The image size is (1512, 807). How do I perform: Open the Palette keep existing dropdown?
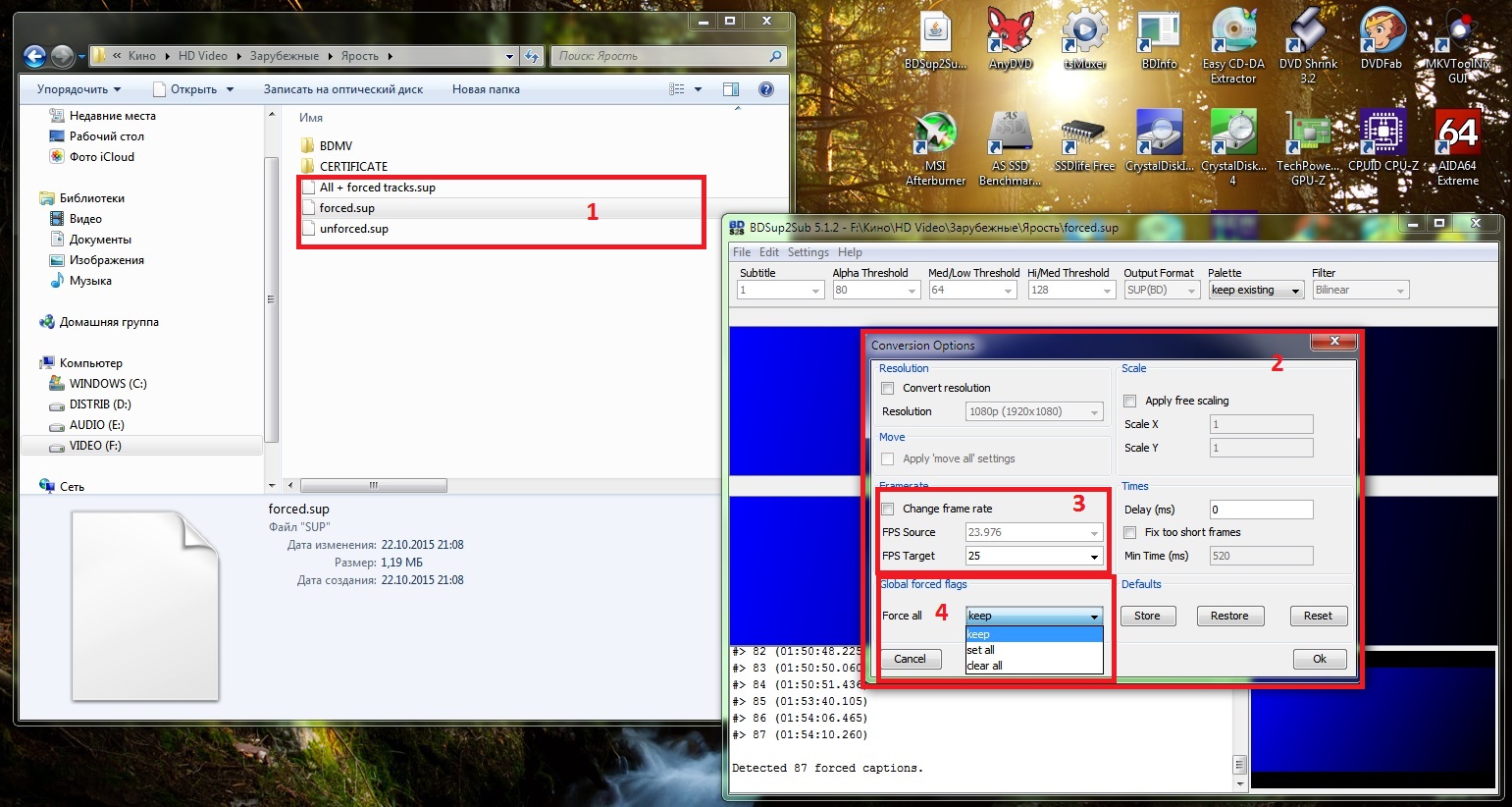click(1255, 290)
